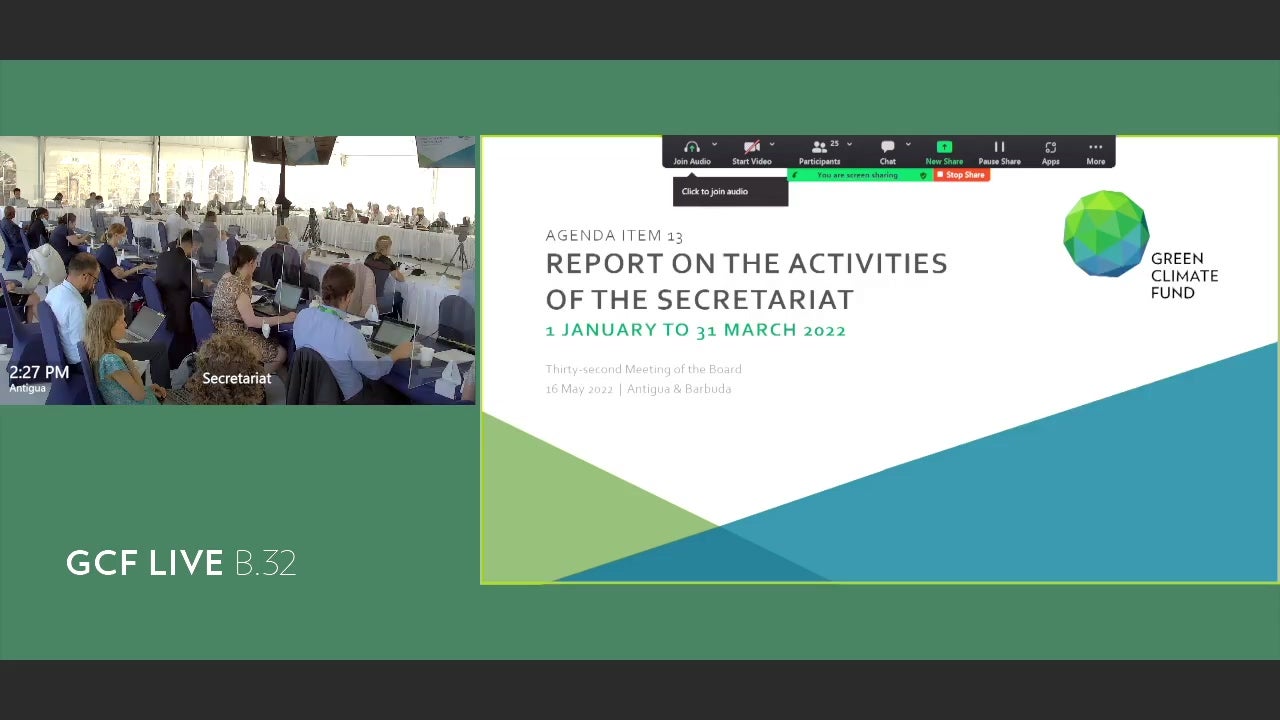
Task: Click the green New Share icon
Action: tap(944, 147)
